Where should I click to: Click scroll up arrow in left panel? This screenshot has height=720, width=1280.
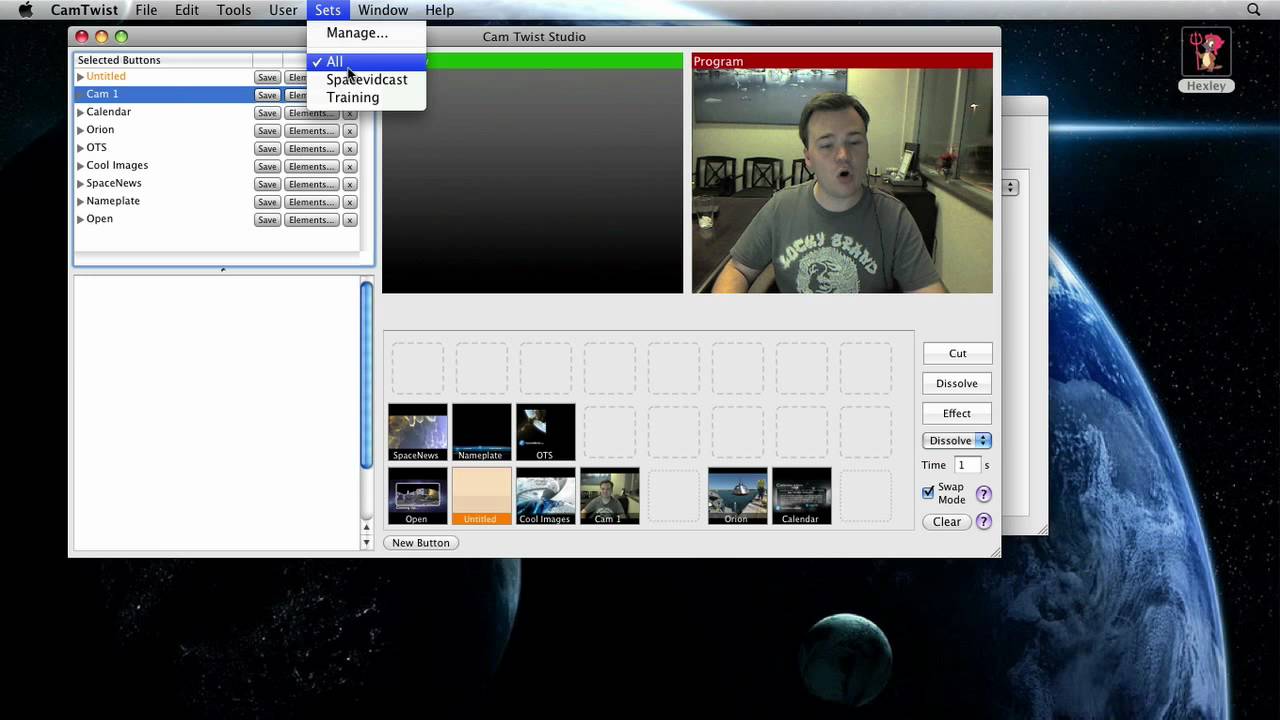coord(366,527)
